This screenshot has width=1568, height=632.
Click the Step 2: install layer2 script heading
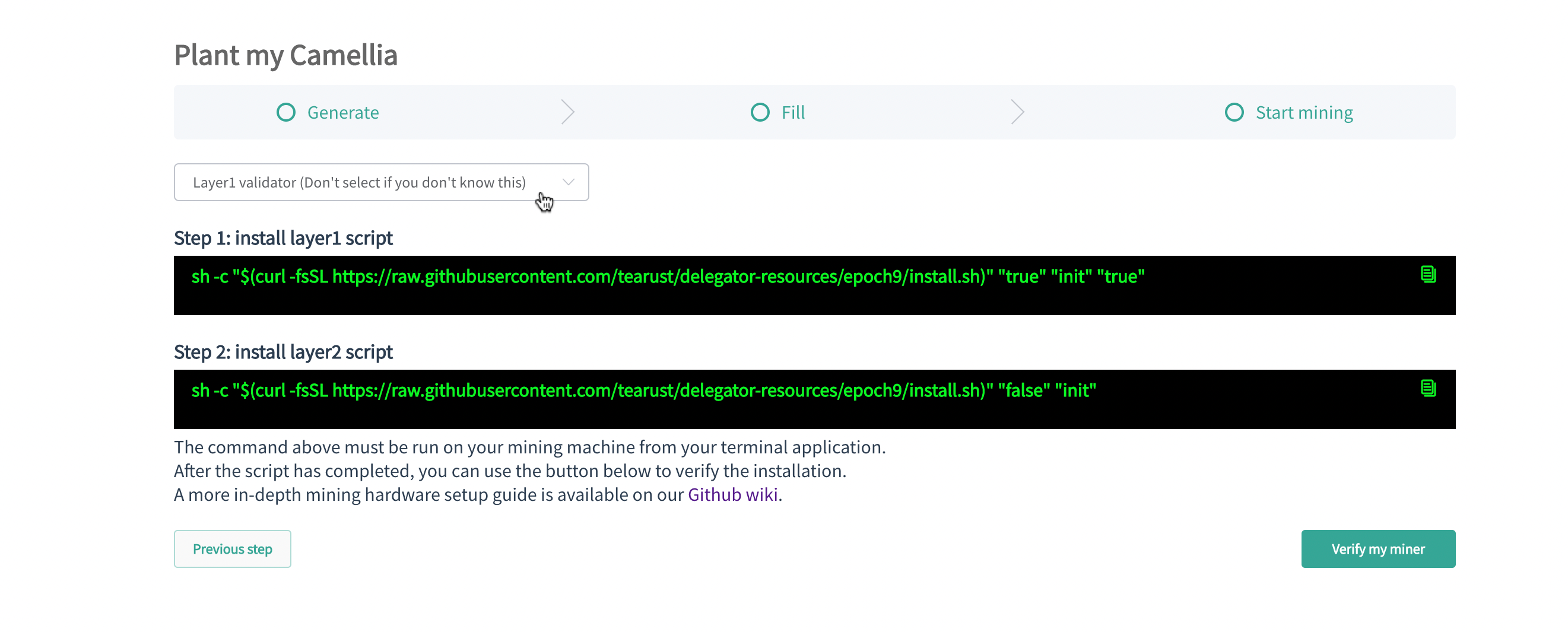coord(283,352)
